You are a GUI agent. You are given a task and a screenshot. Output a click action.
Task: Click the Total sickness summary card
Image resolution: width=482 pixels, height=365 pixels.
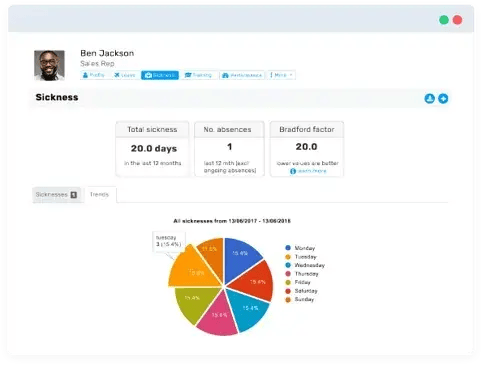coord(152,149)
